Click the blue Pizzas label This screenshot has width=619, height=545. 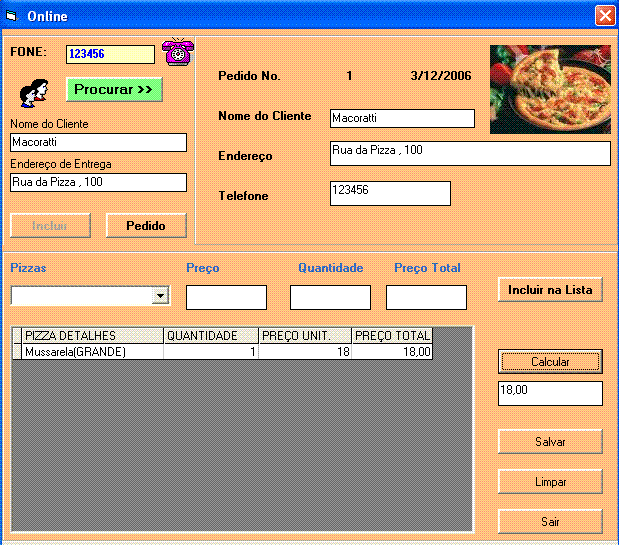point(28,268)
